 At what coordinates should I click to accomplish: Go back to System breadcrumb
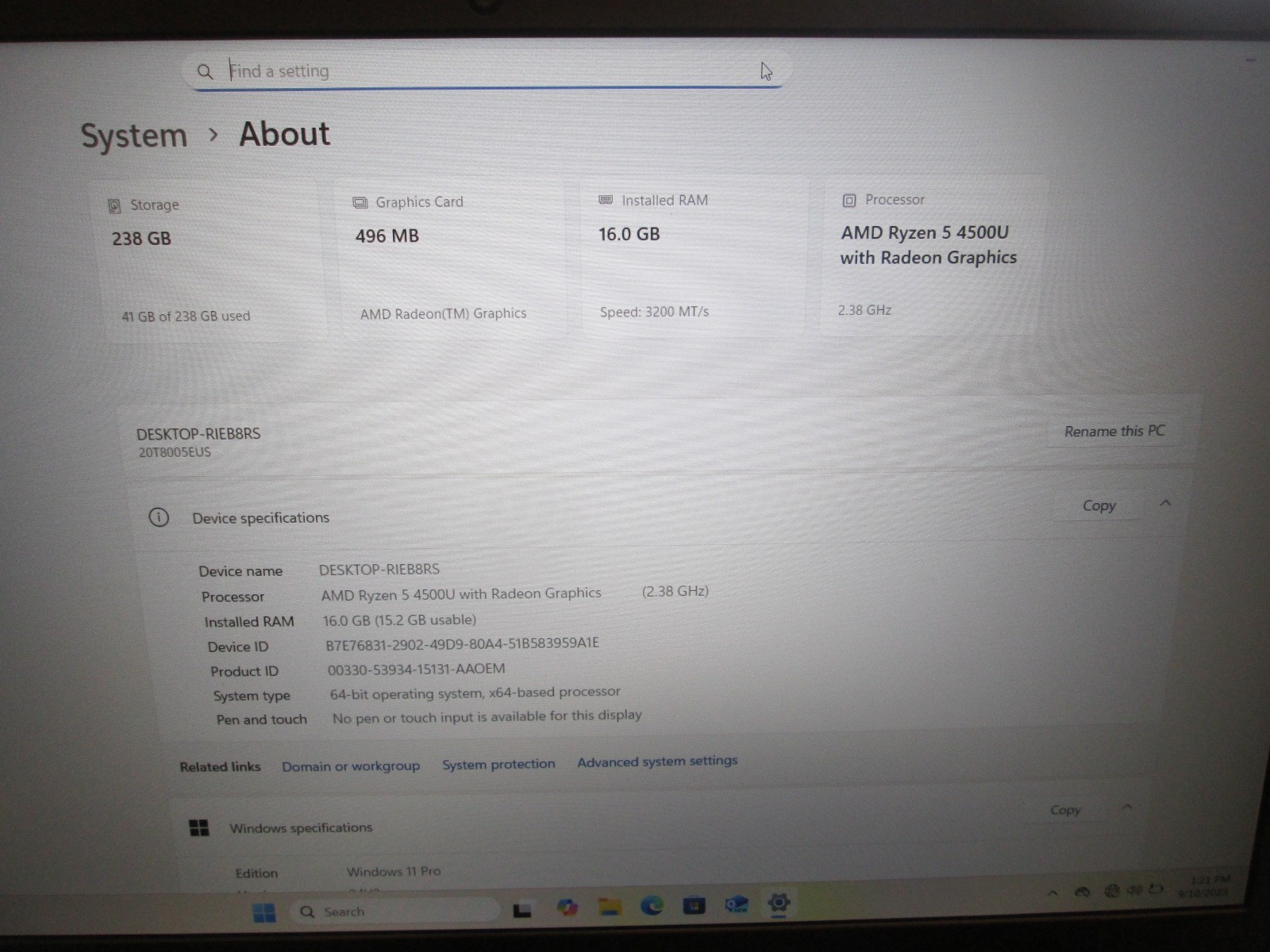click(x=134, y=136)
